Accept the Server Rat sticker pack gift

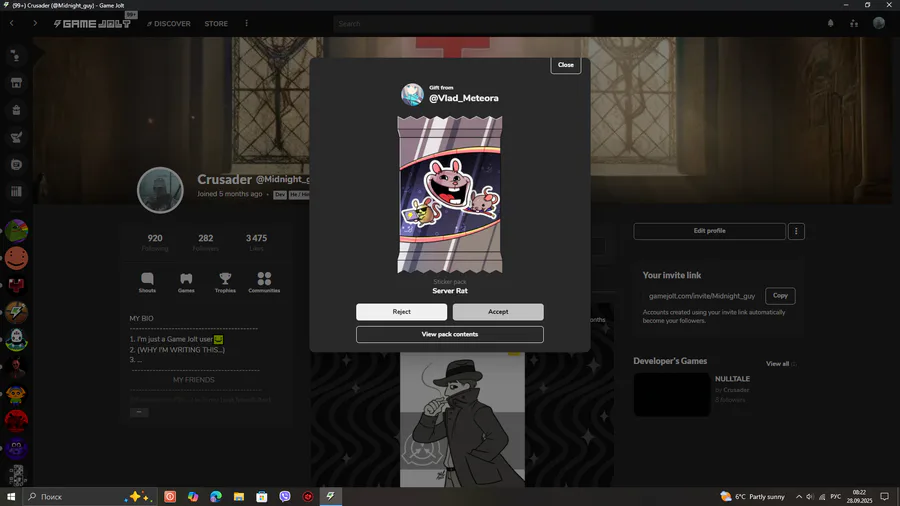pyautogui.click(x=498, y=312)
